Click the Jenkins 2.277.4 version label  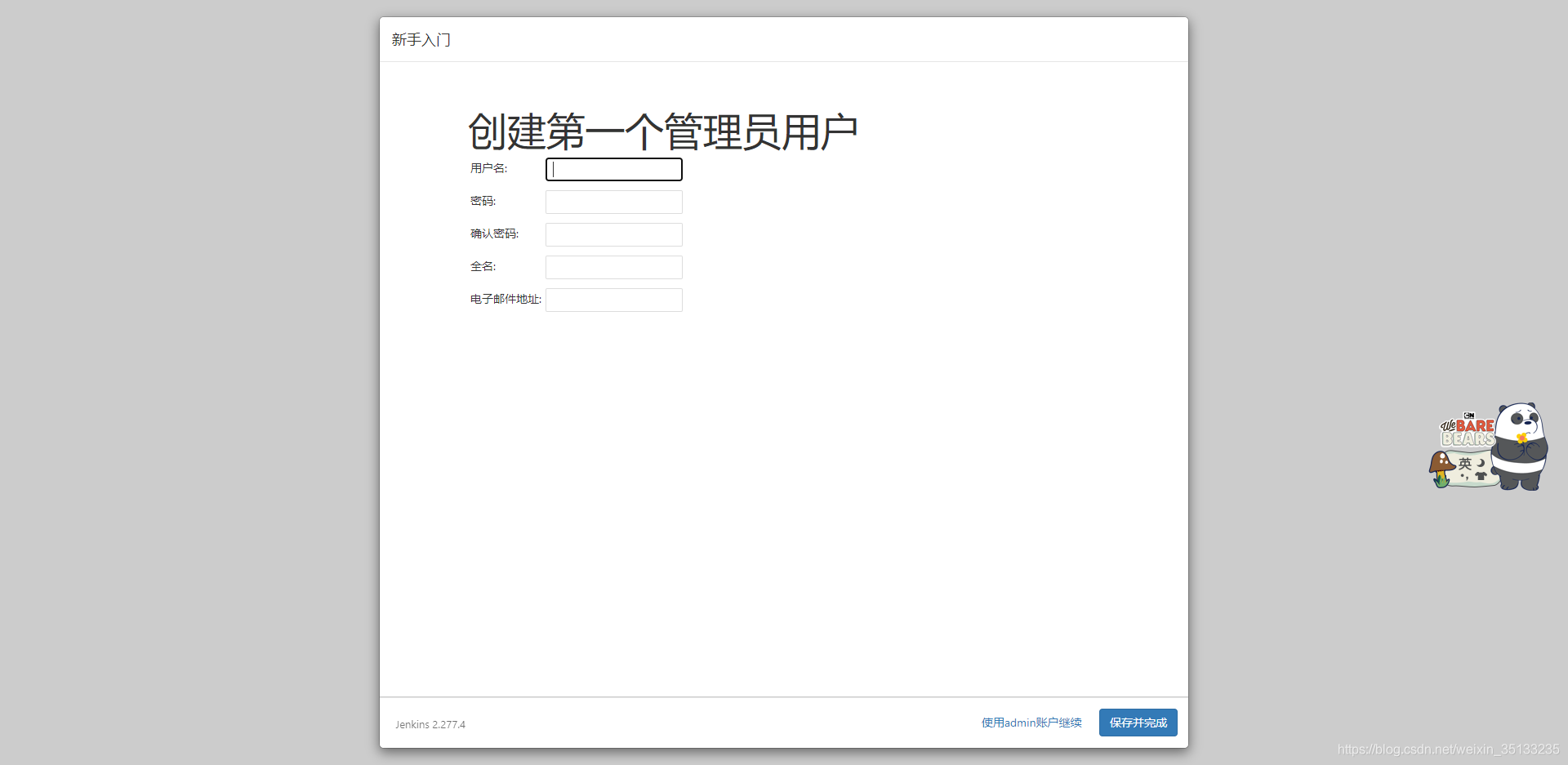(x=430, y=724)
